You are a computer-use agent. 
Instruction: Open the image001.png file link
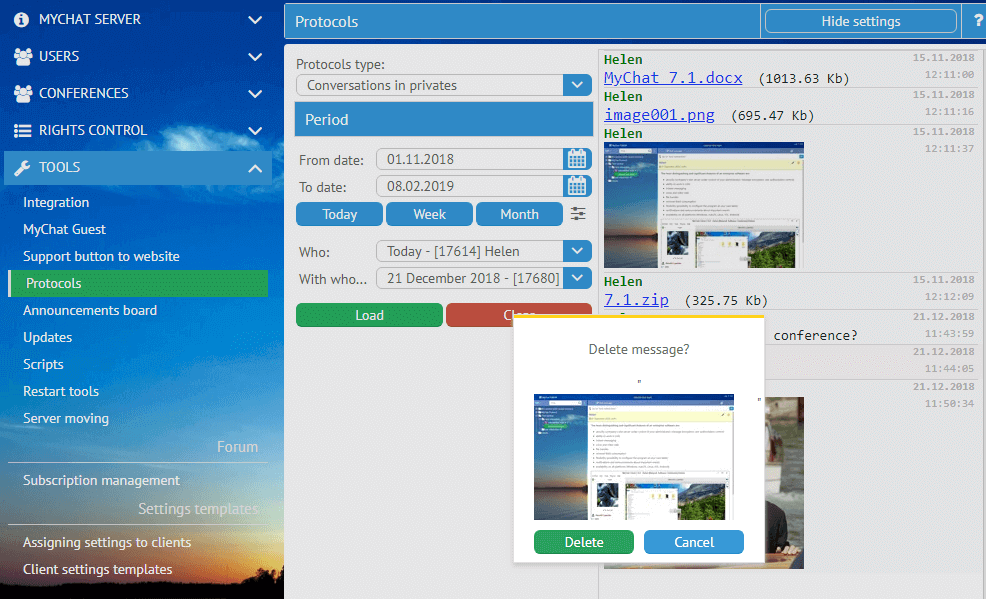659,115
